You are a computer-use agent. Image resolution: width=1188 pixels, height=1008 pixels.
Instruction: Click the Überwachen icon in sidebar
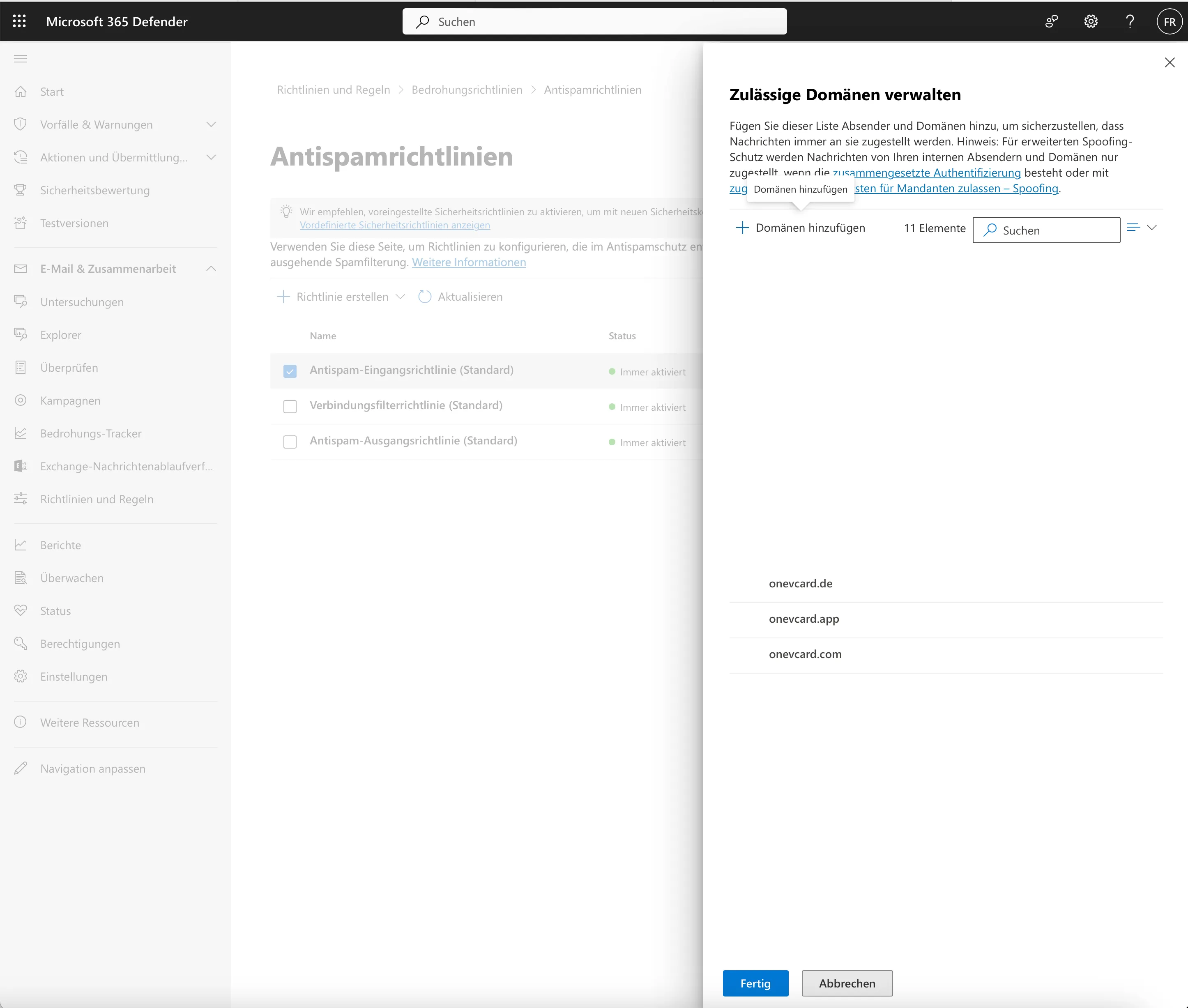click(x=21, y=578)
